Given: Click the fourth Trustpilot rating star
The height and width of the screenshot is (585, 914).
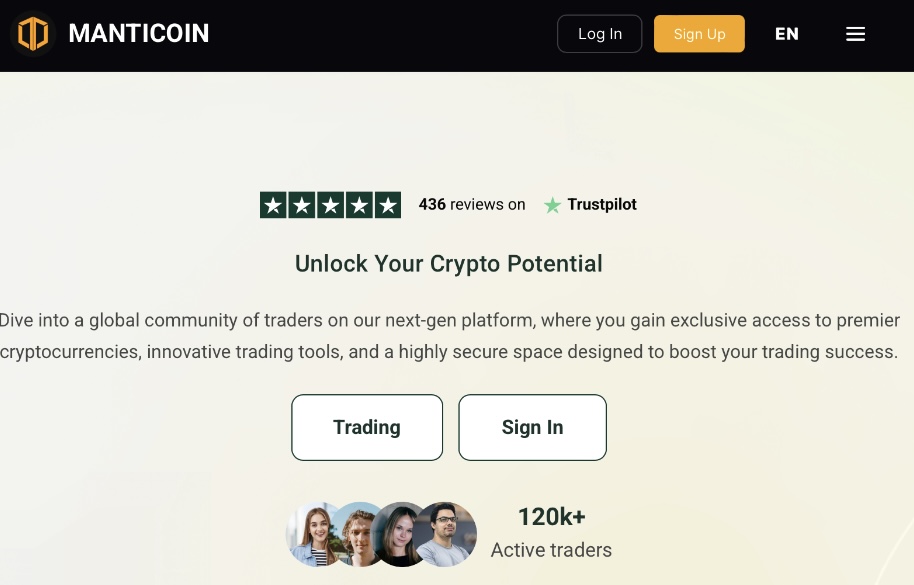Looking at the screenshot, I should point(359,205).
